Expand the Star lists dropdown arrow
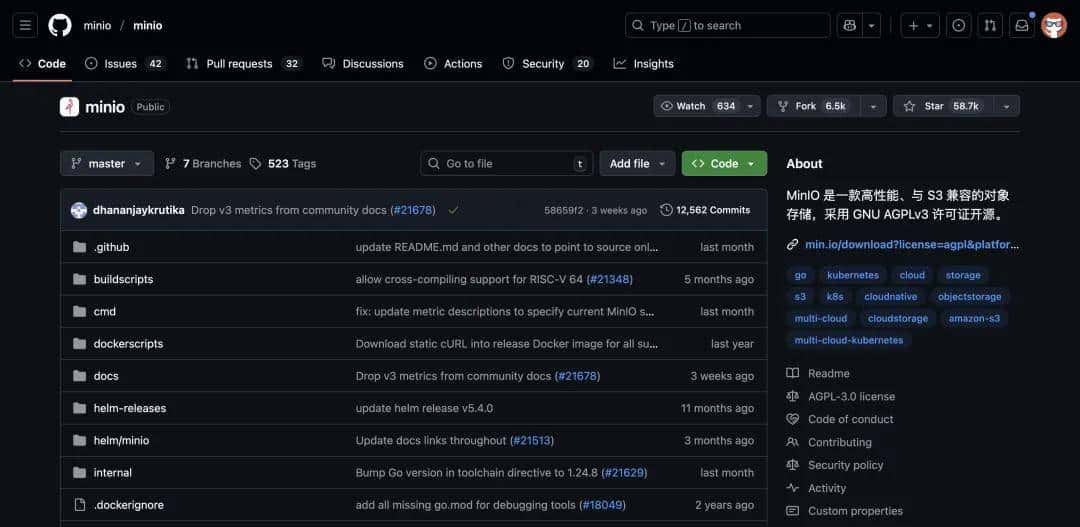 pyautogui.click(x=1006, y=106)
